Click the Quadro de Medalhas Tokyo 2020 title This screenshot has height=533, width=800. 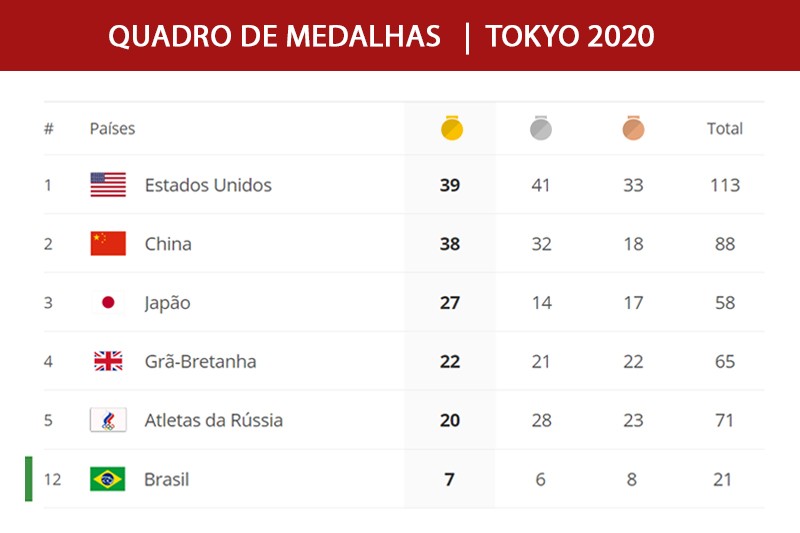(x=381, y=37)
